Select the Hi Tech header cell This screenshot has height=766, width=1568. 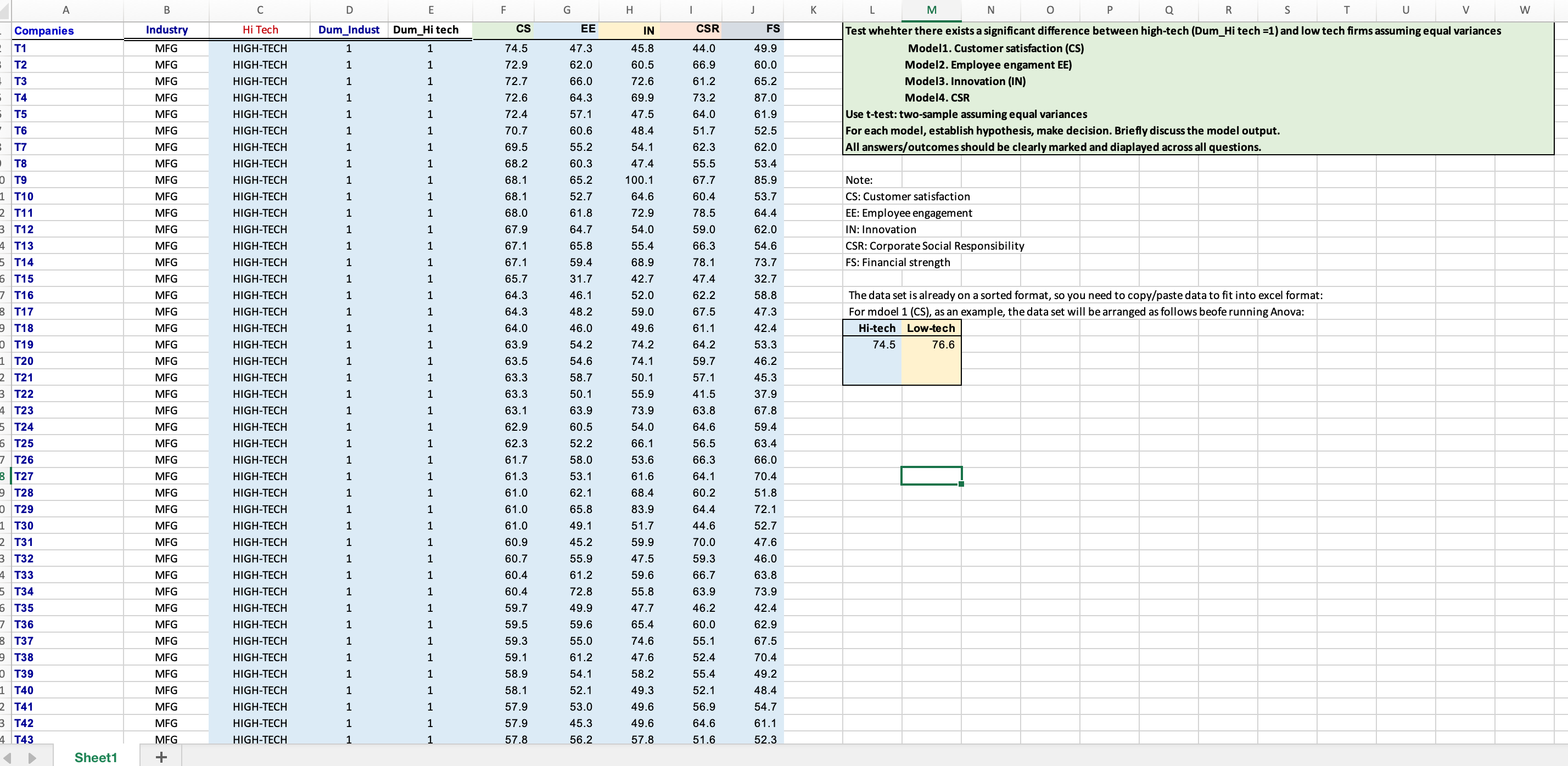tap(260, 30)
